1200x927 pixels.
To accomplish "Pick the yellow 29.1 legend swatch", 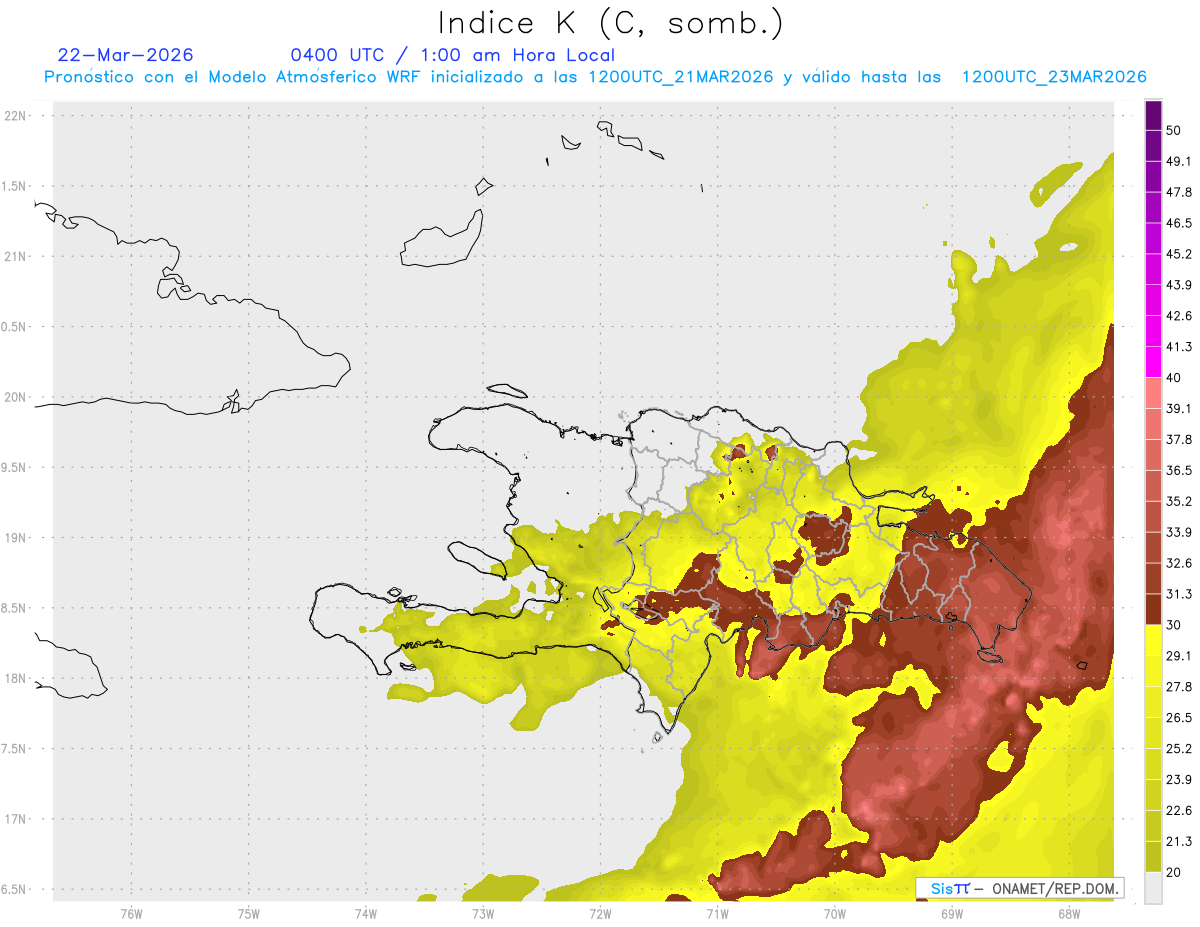I will click(1153, 640).
